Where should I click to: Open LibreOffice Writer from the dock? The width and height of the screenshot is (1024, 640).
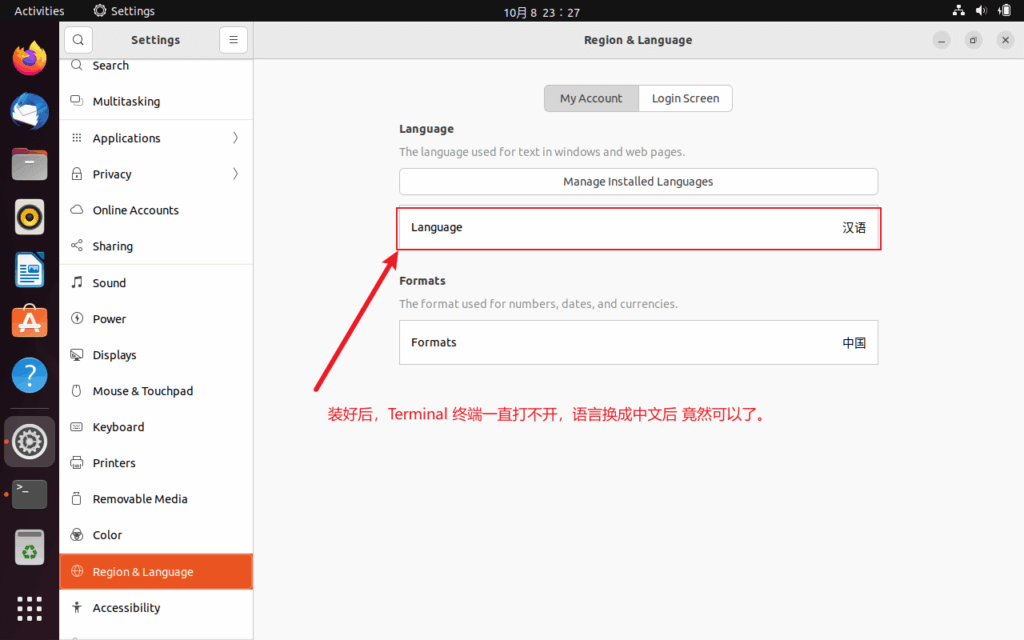30,269
